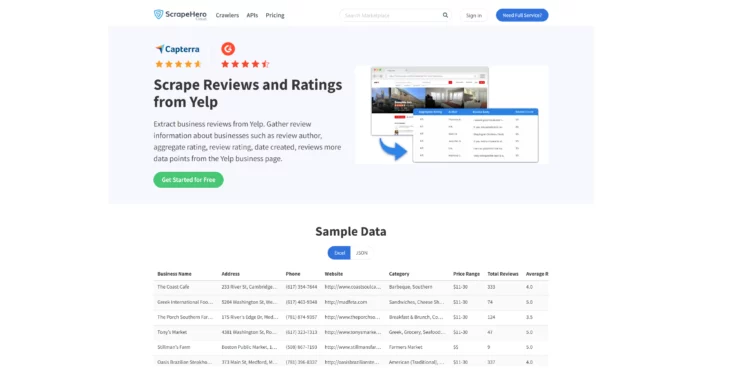
Task: Click the $$ price range cell
Action: 456,347
